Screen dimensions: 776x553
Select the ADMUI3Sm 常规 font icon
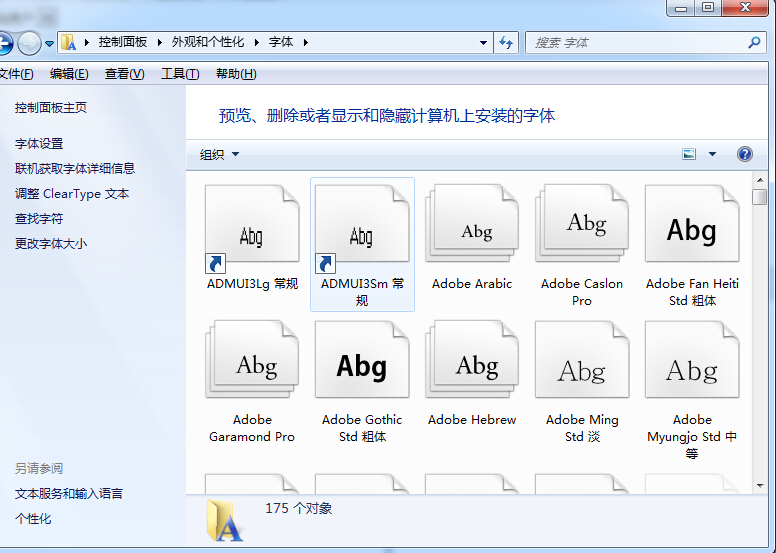(362, 230)
